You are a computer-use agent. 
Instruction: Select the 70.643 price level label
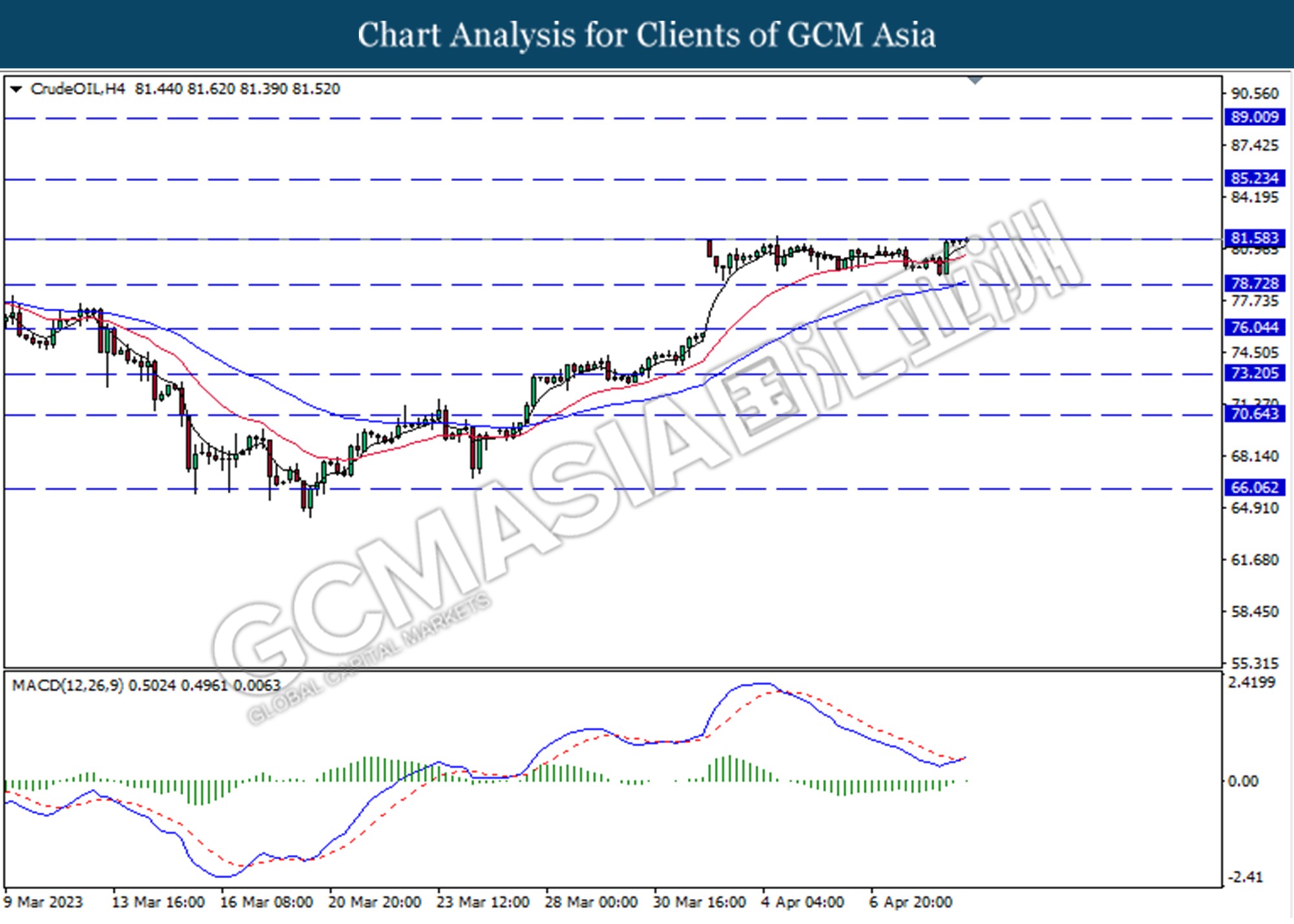coord(1255,413)
